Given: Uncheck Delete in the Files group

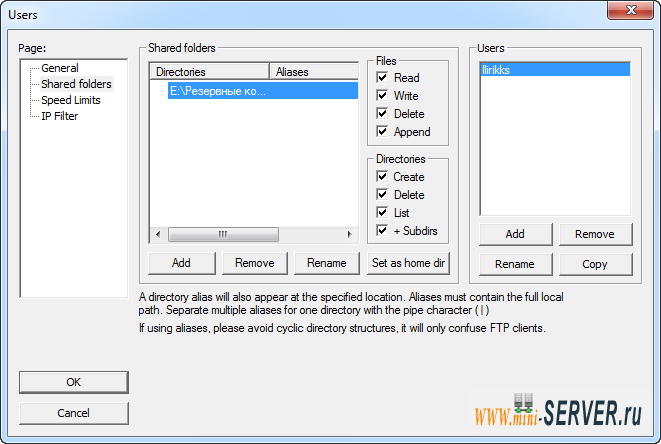Looking at the screenshot, I should pos(382,114).
